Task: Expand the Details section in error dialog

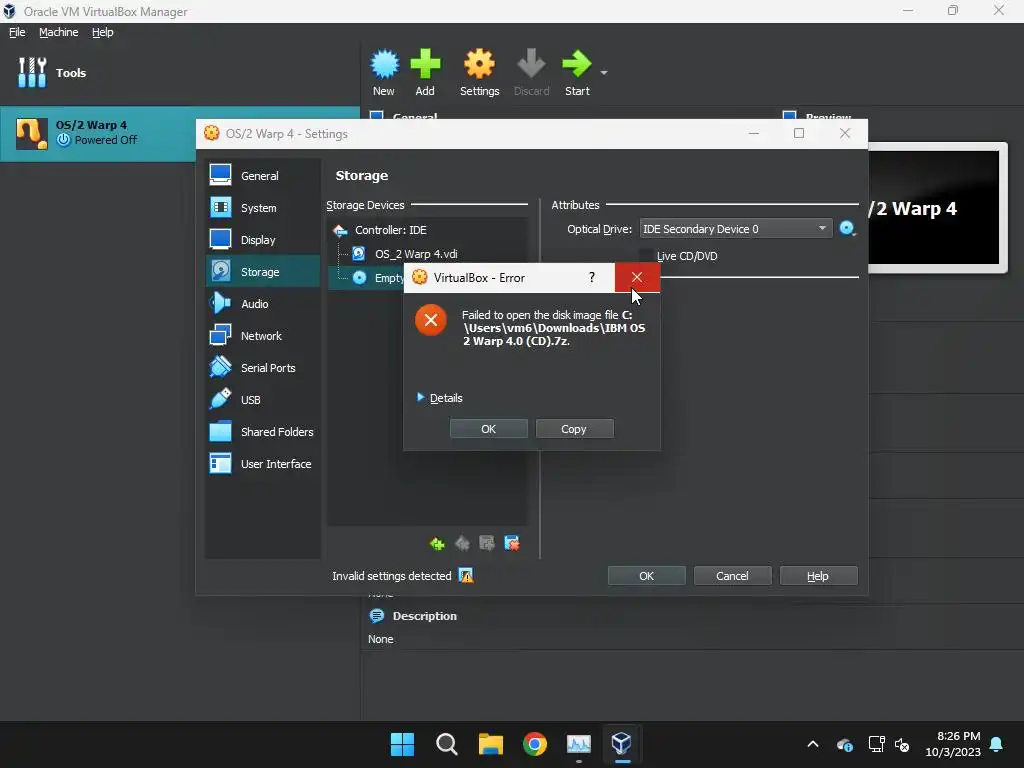Action: click(440, 398)
